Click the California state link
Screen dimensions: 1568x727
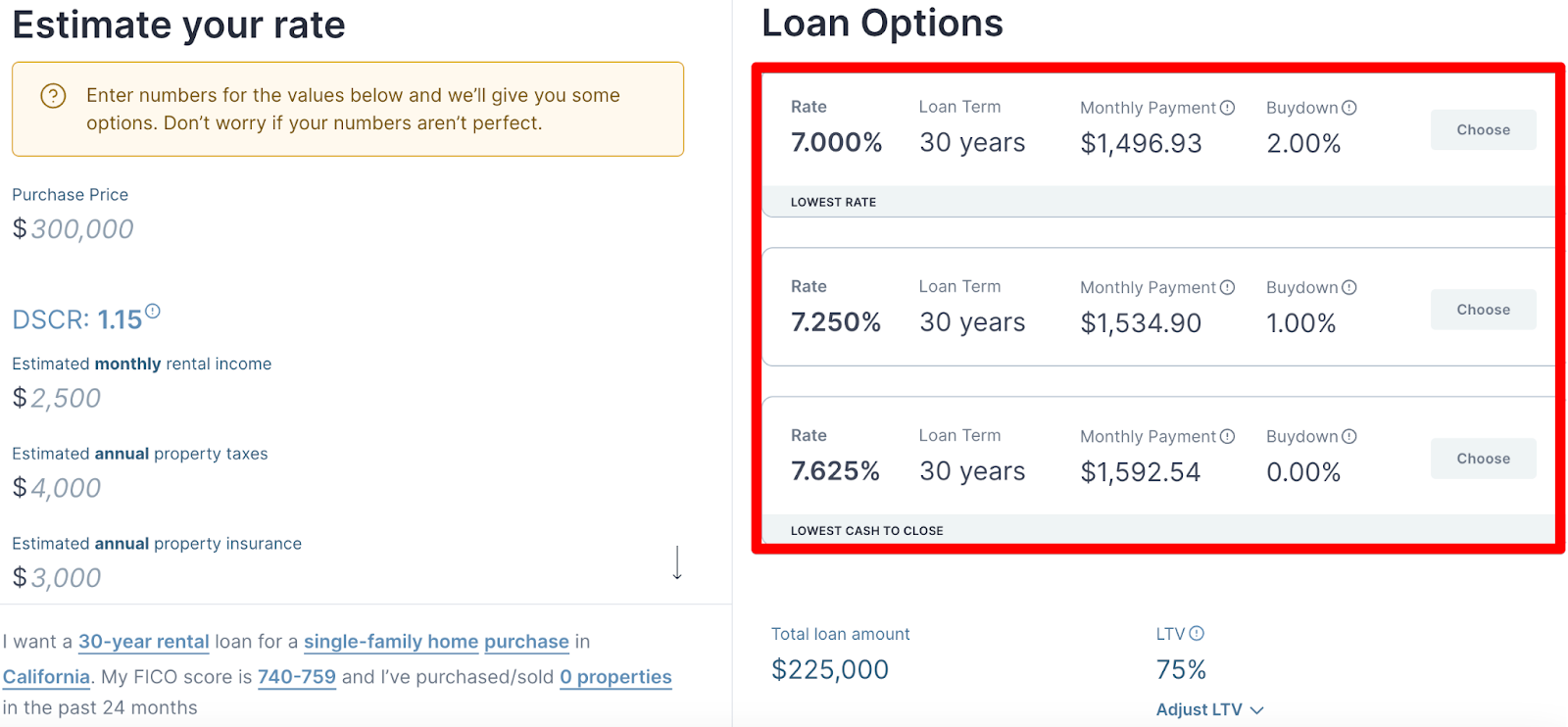[46, 676]
